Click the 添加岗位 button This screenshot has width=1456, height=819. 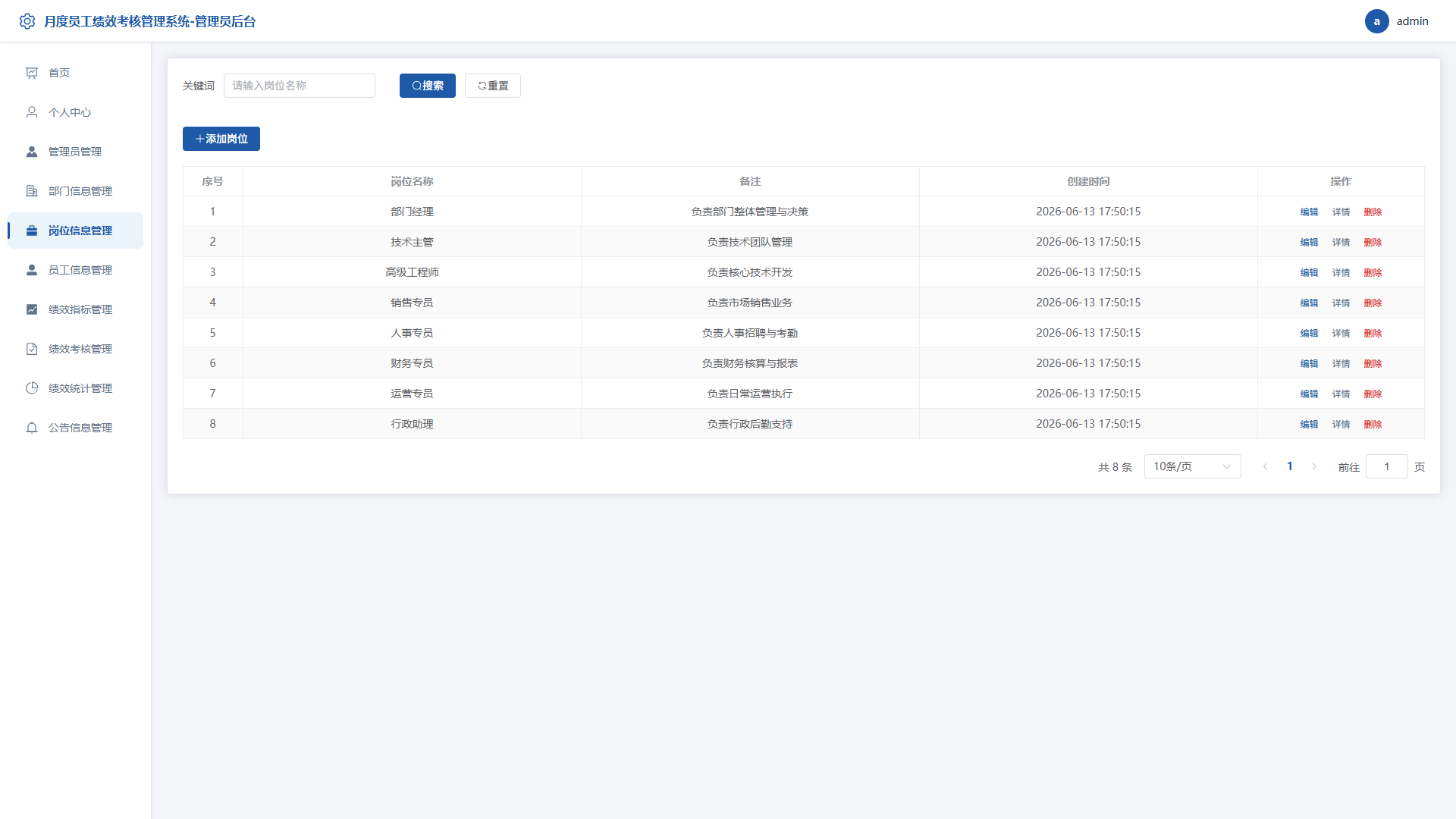(221, 139)
